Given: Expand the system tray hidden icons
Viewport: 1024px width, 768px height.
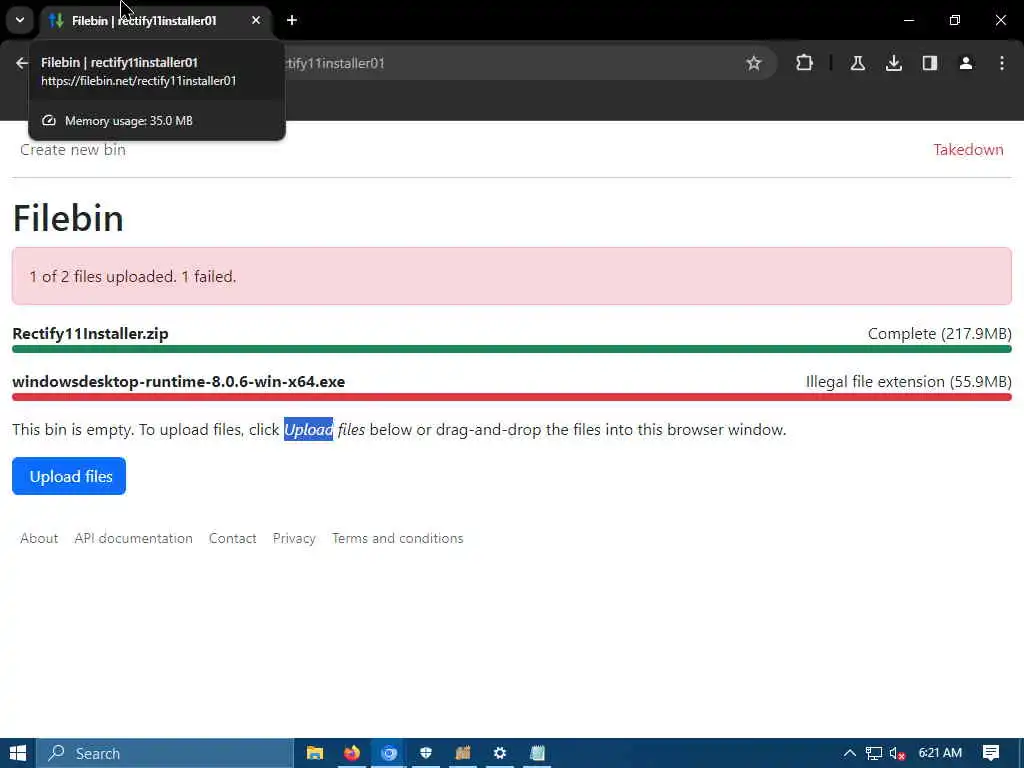Looking at the screenshot, I should (x=849, y=753).
